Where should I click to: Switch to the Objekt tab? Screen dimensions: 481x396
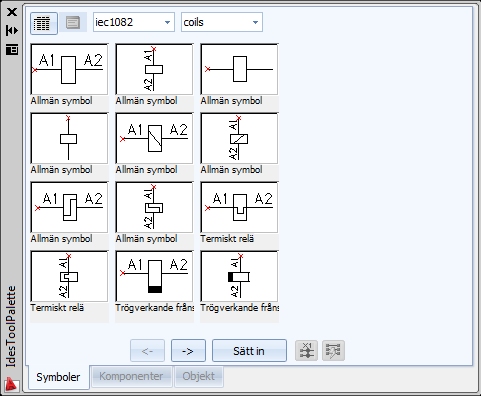[199, 376]
